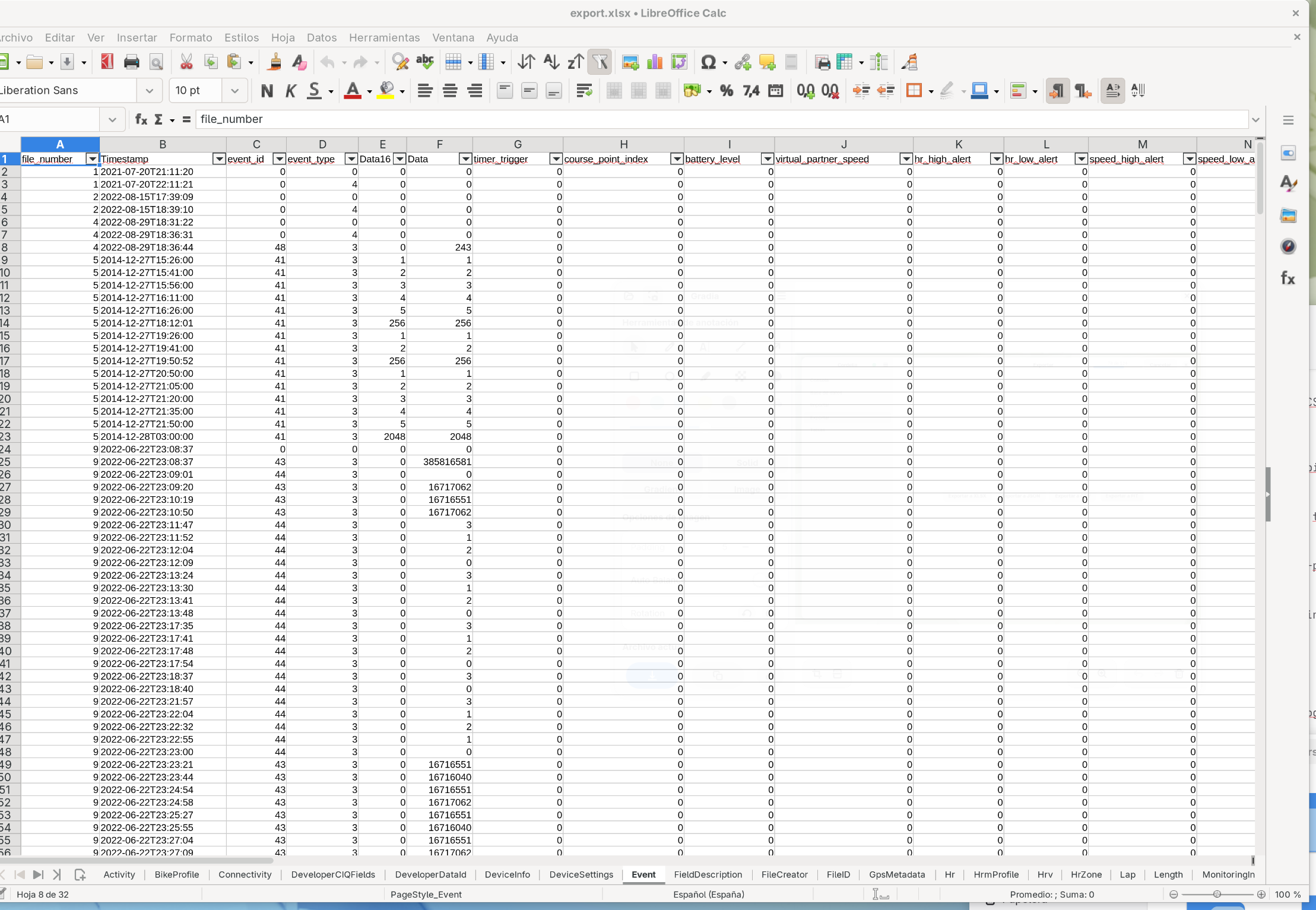
Task: Insert a chart with the chart icon
Action: coord(655,62)
